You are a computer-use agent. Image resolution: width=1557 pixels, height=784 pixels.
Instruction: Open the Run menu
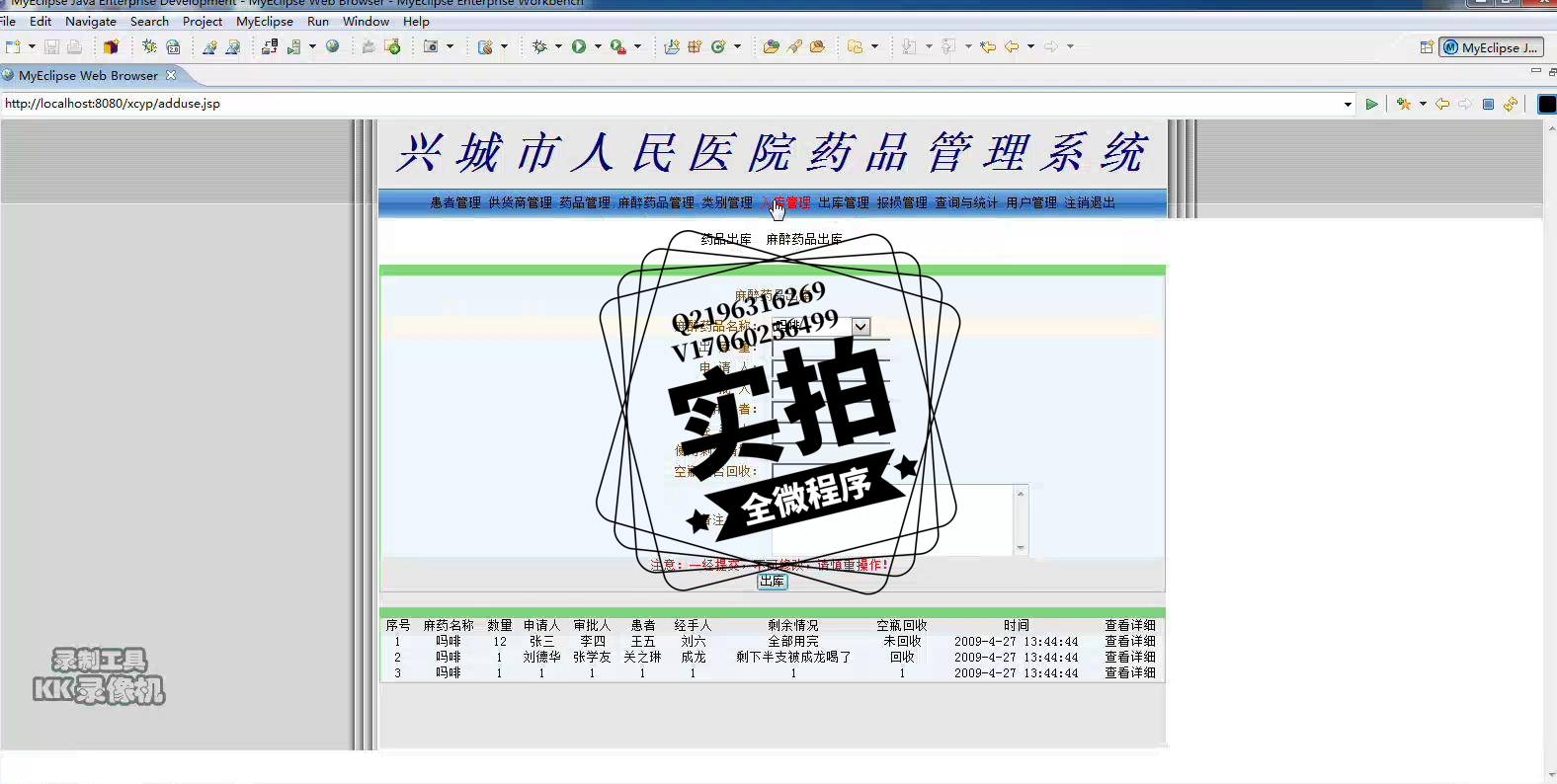(x=318, y=21)
